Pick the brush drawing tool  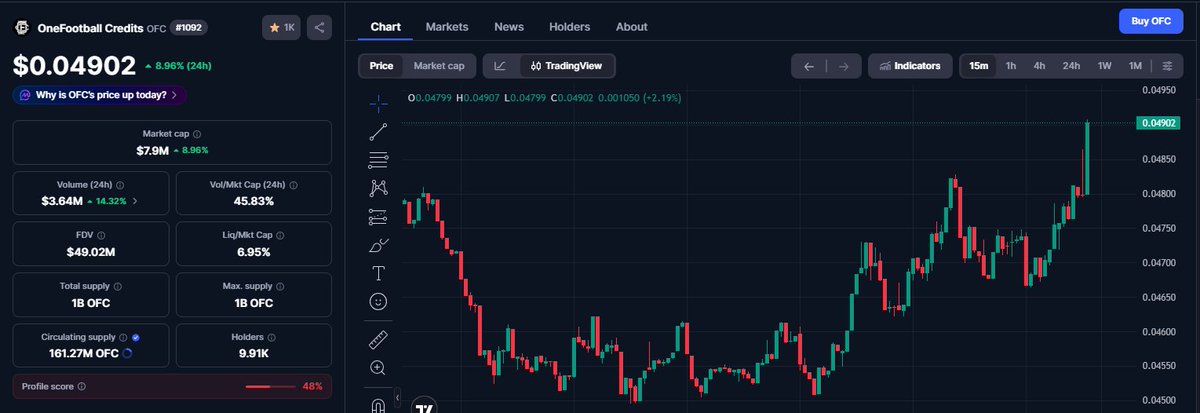(x=379, y=244)
